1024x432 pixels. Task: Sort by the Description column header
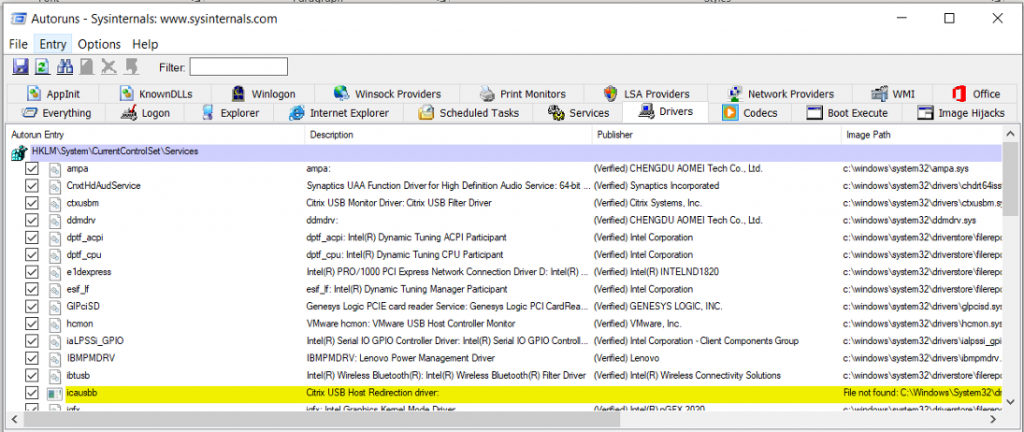pos(447,135)
